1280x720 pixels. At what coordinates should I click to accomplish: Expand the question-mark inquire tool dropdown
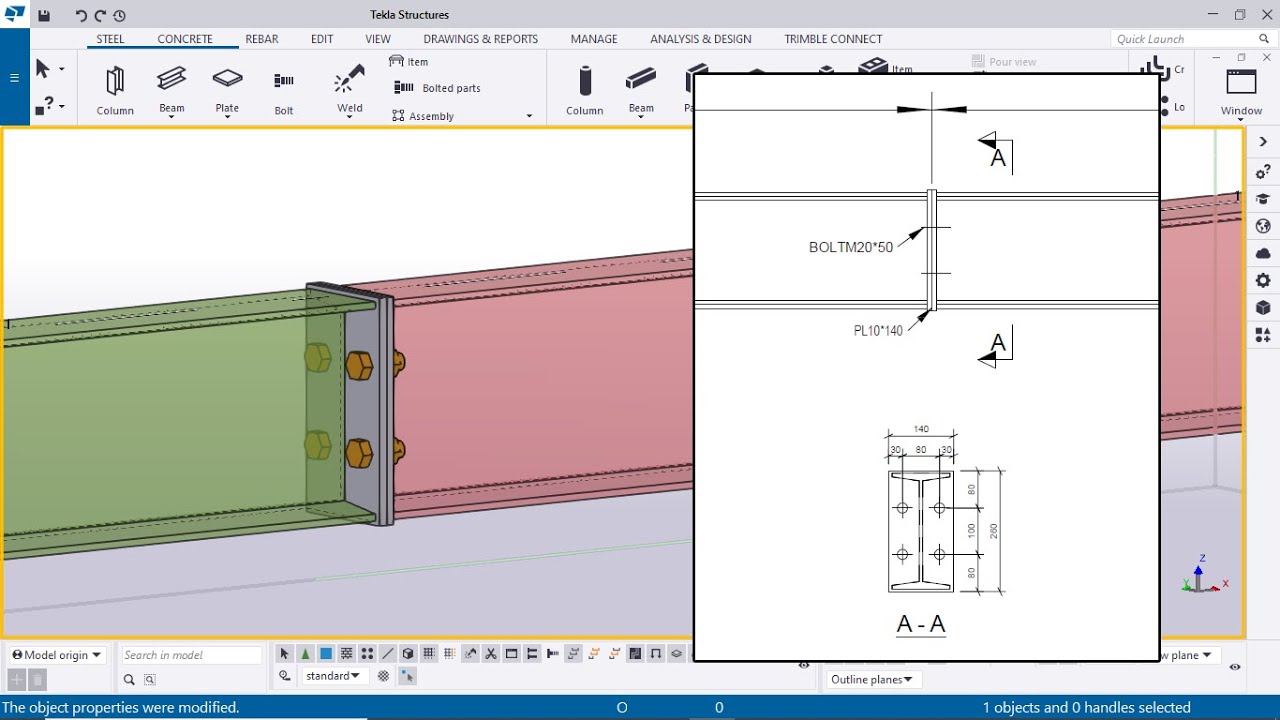(62, 106)
